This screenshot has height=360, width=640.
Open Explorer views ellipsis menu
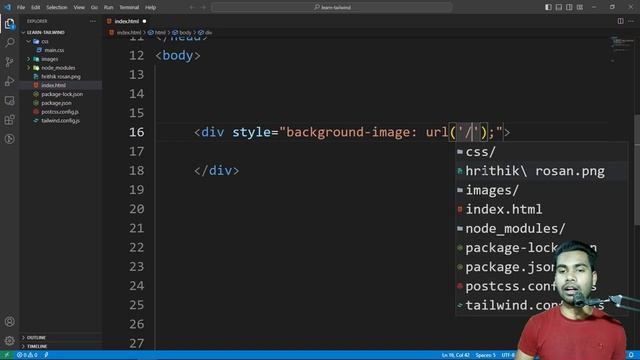[x=93, y=21]
